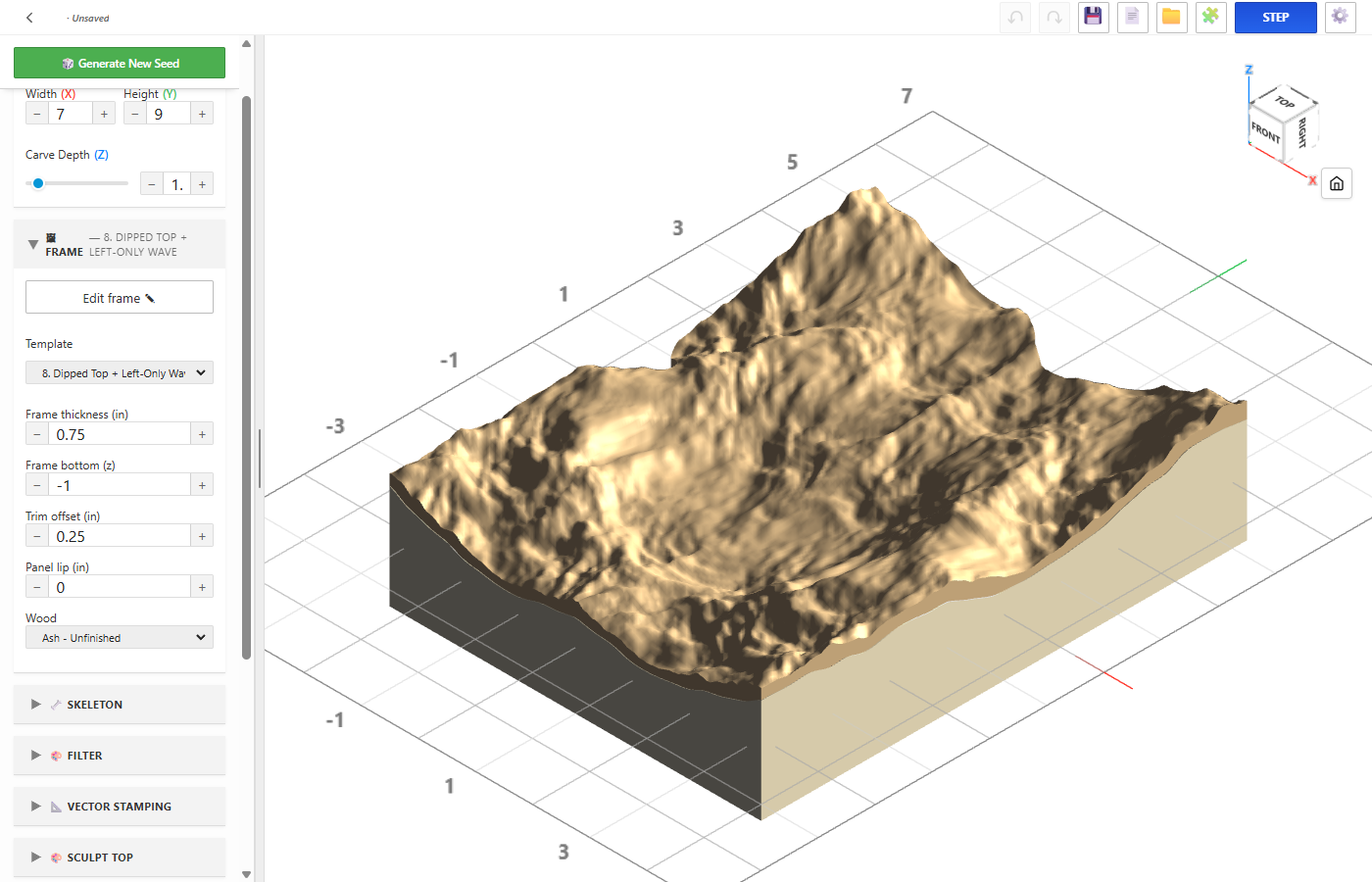Click the undo arrow icon
The width and height of the screenshot is (1372, 882).
coord(1015,17)
